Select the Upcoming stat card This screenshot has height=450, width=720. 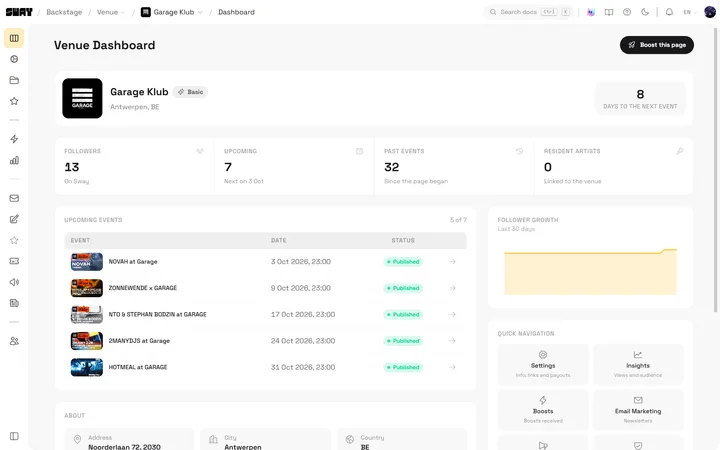(x=294, y=166)
